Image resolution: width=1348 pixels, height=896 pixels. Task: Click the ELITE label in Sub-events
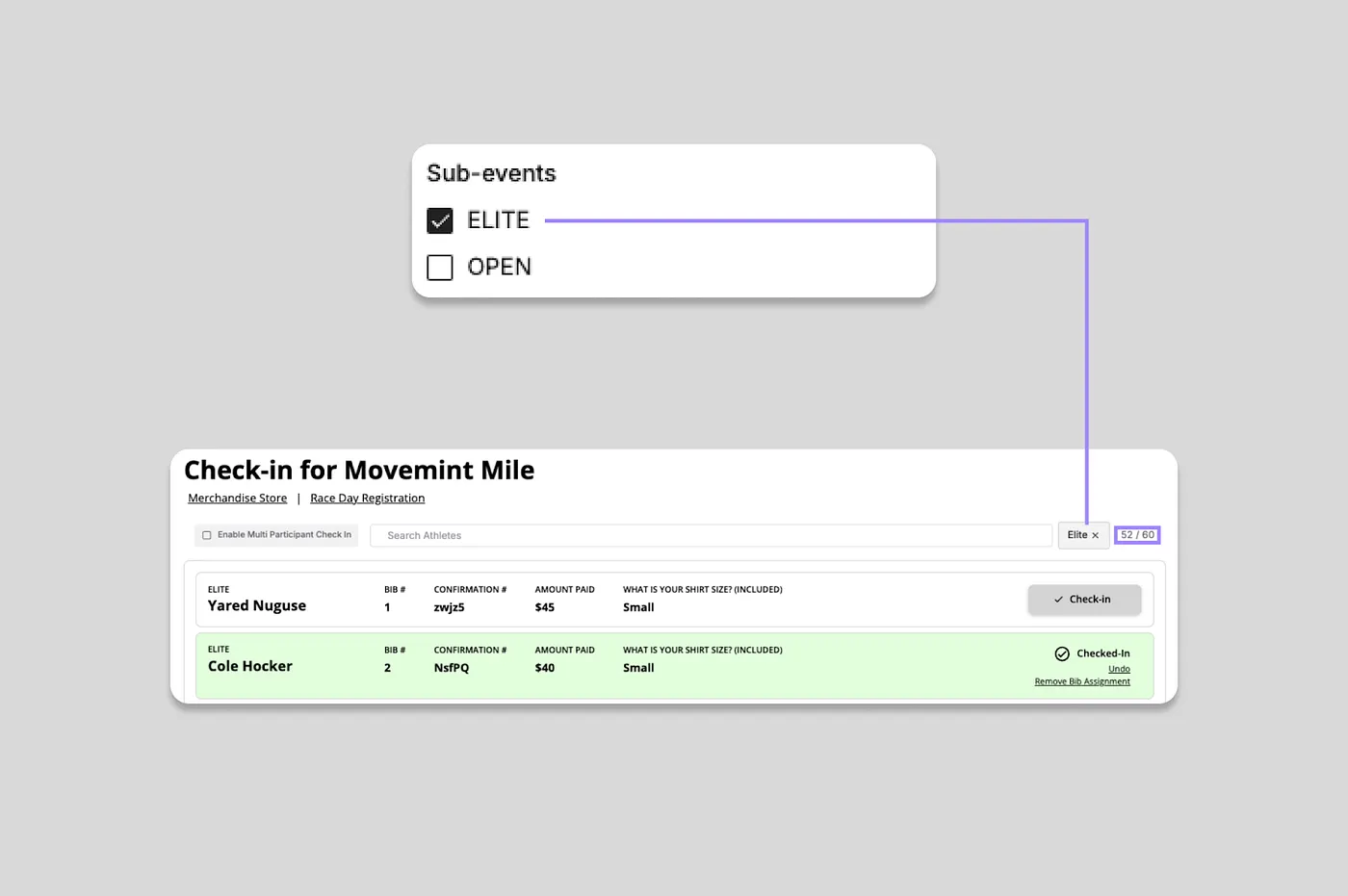pos(499,220)
